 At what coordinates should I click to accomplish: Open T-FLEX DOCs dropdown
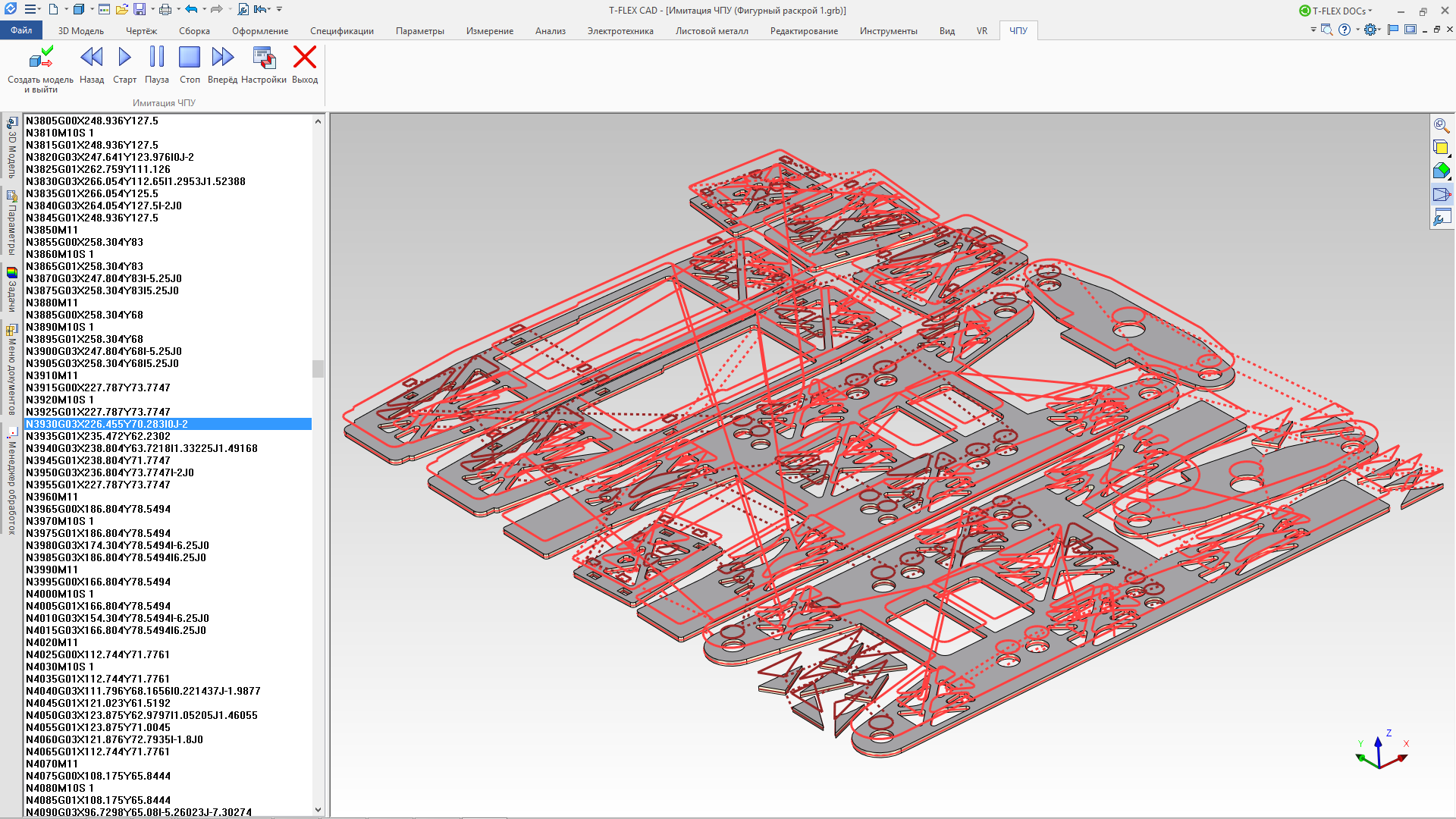pos(1337,11)
